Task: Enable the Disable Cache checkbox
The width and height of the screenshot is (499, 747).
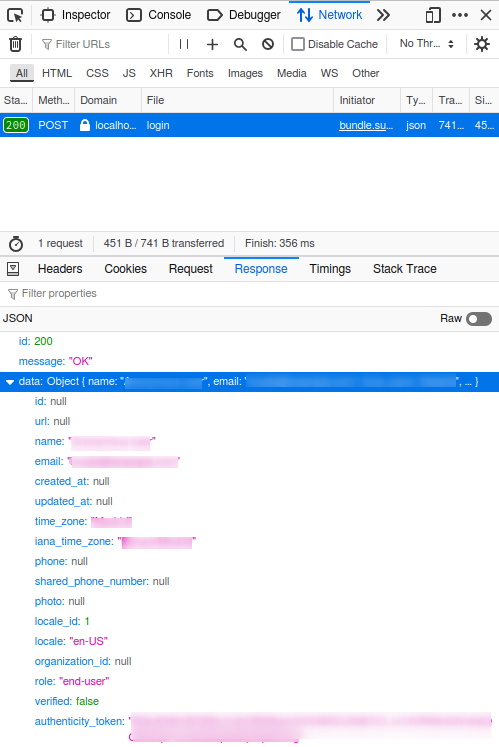Action: 298,44
